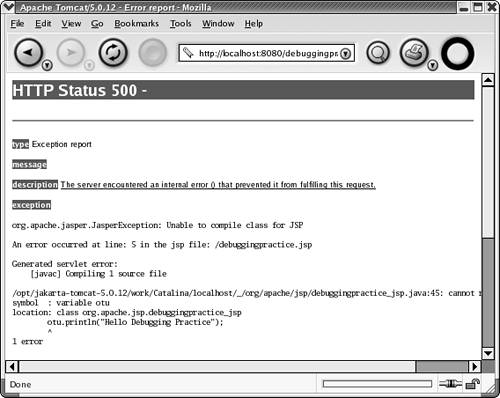The width and height of the screenshot is (500, 398).
Task: Click the Back navigation button
Action: 28,52
